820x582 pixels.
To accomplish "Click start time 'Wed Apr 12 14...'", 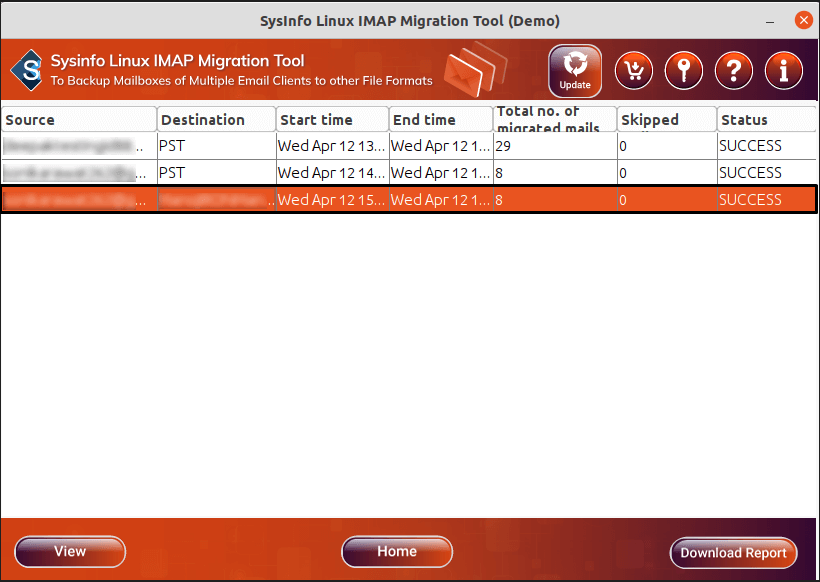I will pos(333,173).
